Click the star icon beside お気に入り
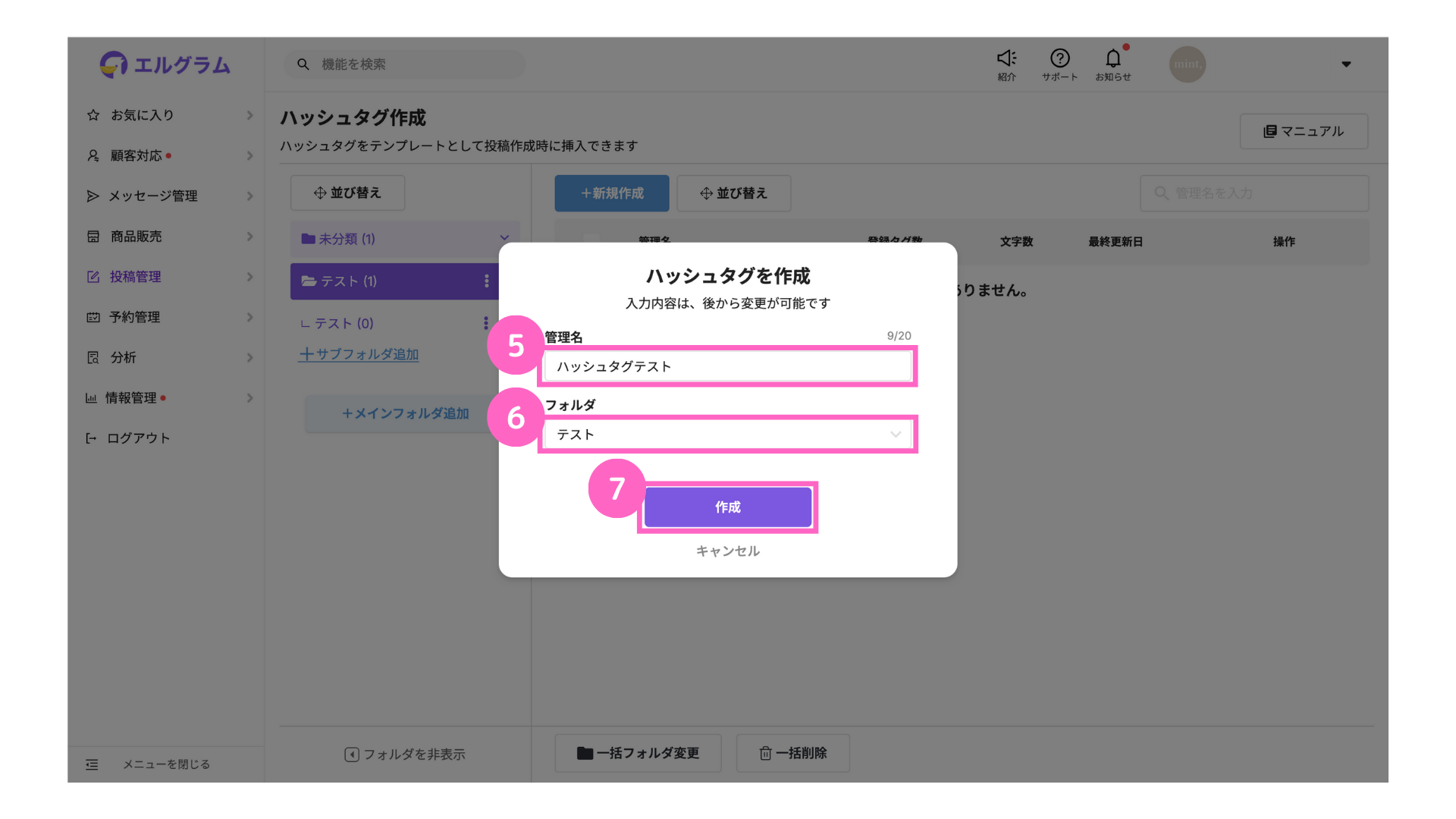The height and width of the screenshot is (819, 1456). tap(93, 115)
